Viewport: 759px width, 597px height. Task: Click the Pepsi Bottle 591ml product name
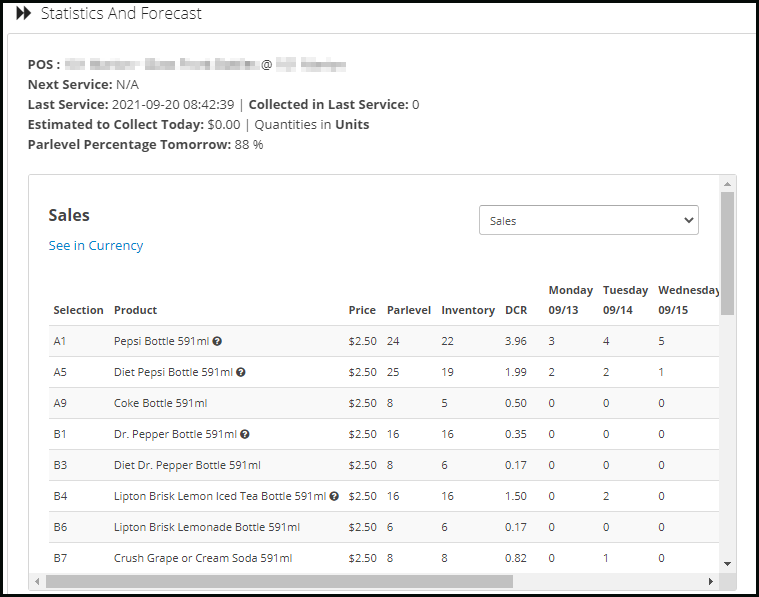tap(161, 341)
